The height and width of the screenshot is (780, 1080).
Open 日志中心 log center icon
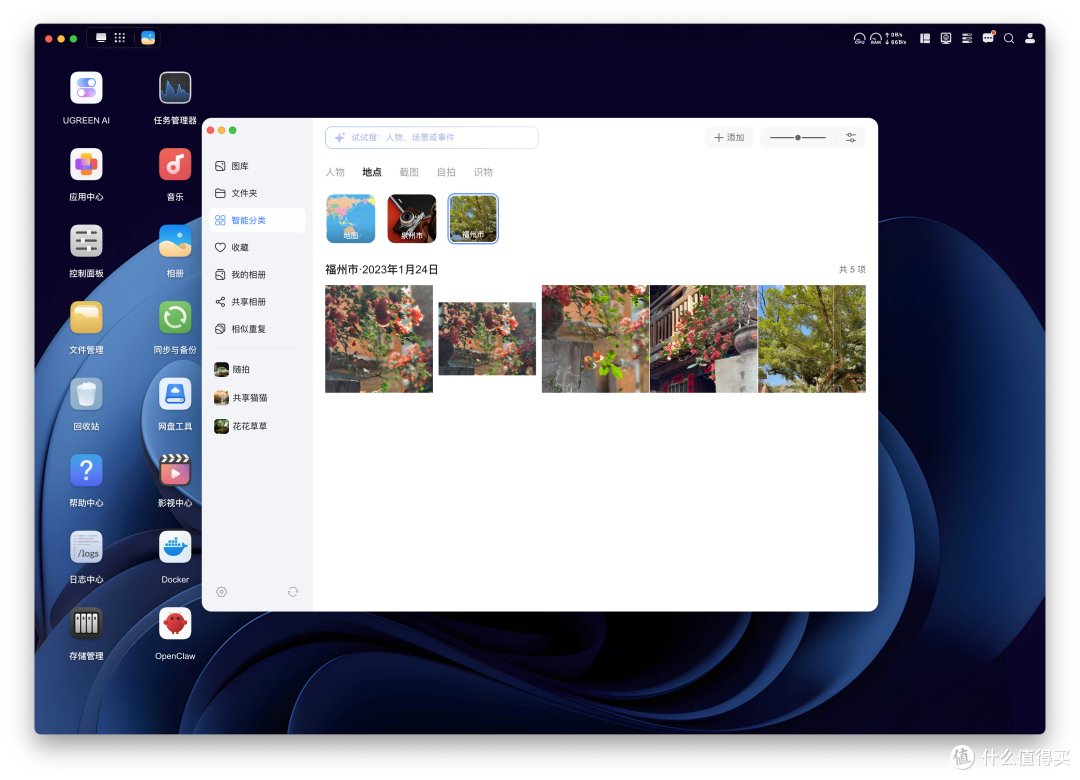86,547
